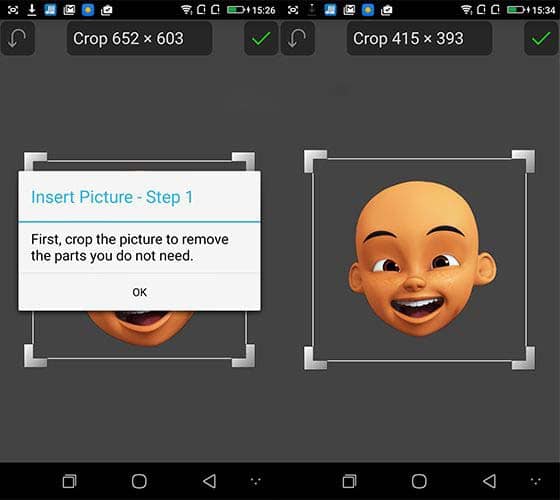
Task: Open recent apps on the right phone
Action: click(349, 481)
